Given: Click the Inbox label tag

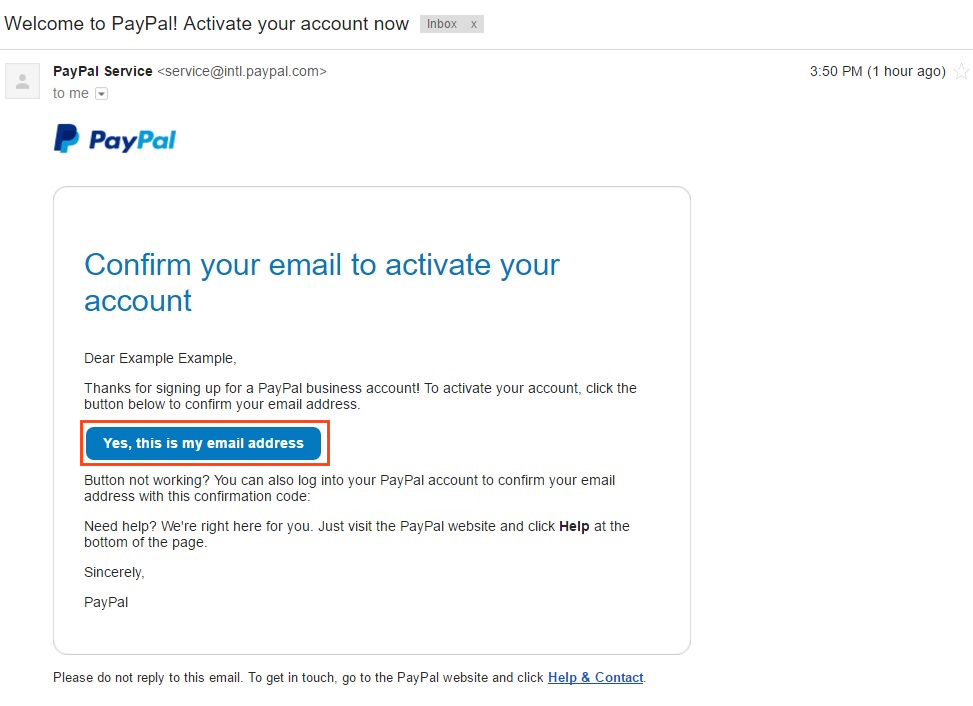Looking at the screenshot, I should (442, 24).
